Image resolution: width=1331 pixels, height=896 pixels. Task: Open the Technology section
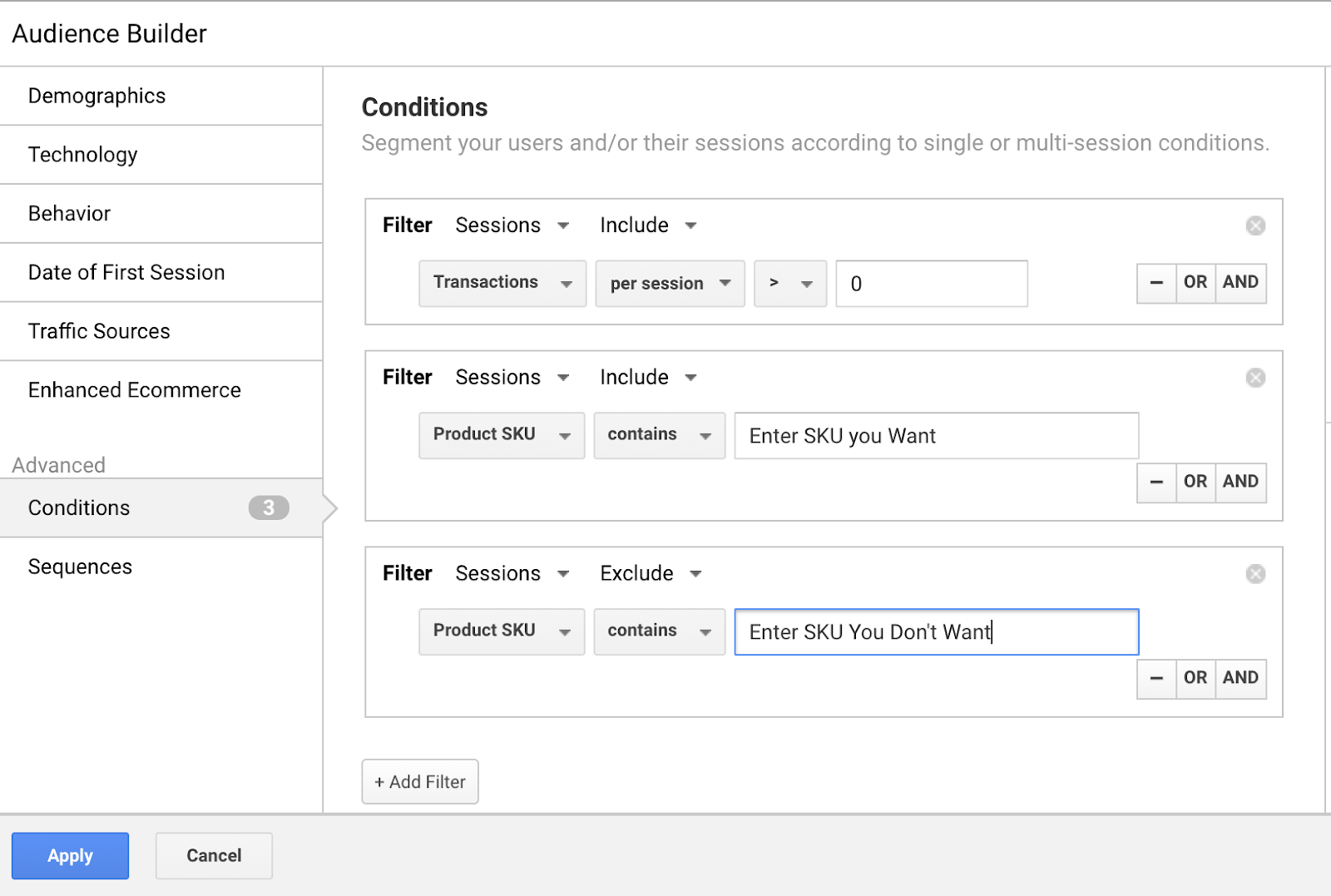[x=161, y=155]
